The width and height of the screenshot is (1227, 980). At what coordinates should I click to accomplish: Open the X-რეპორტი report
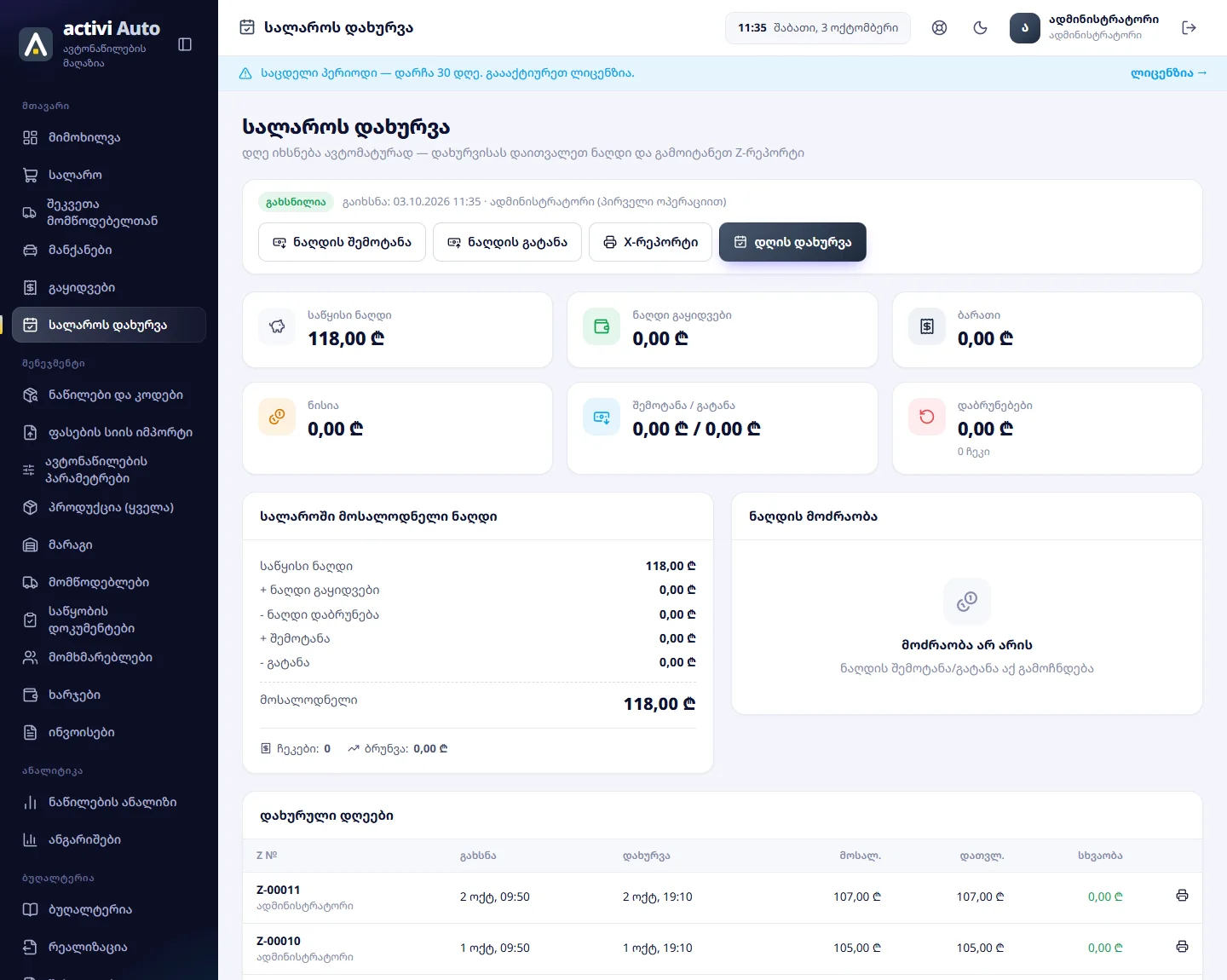pyautogui.click(x=650, y=242)
